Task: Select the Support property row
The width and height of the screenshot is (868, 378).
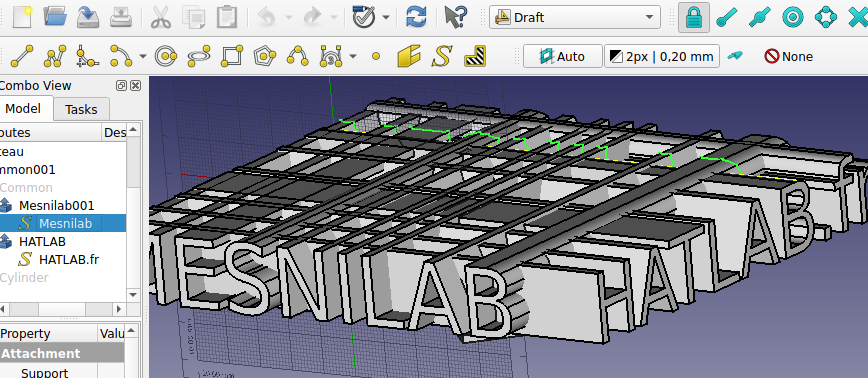Action: click(45, 372)
